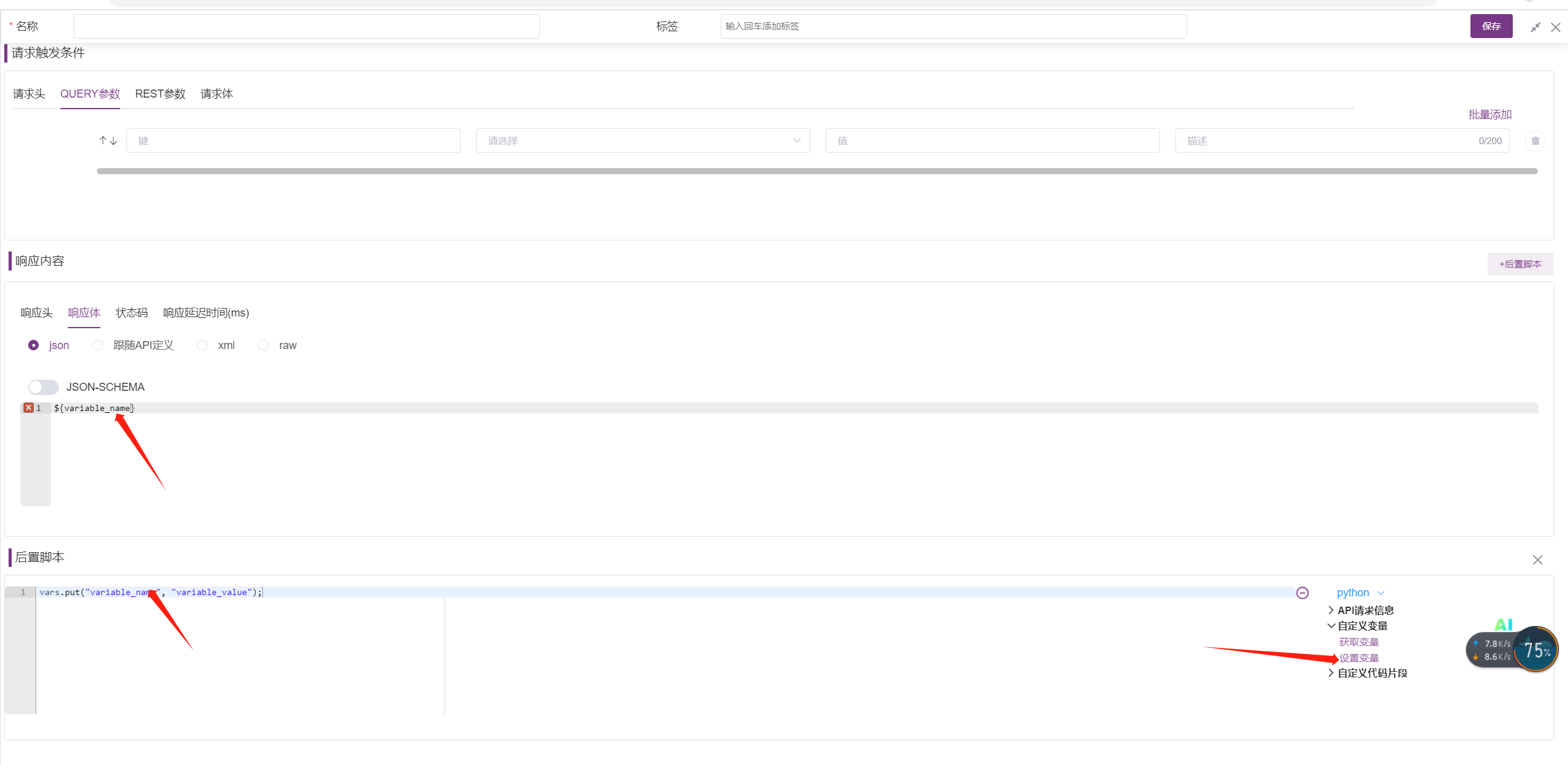
Task: Expand the API请求信息 tree node
Action: point(1364,610)
